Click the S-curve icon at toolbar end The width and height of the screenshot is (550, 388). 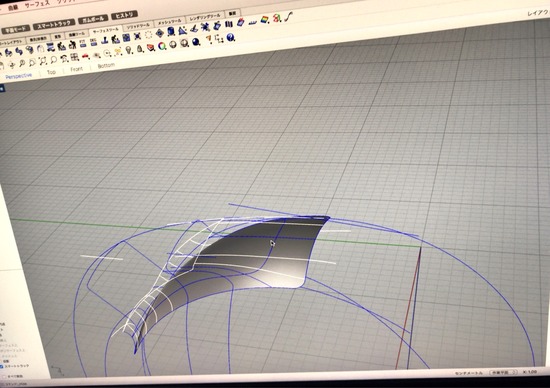pos(289,16)
